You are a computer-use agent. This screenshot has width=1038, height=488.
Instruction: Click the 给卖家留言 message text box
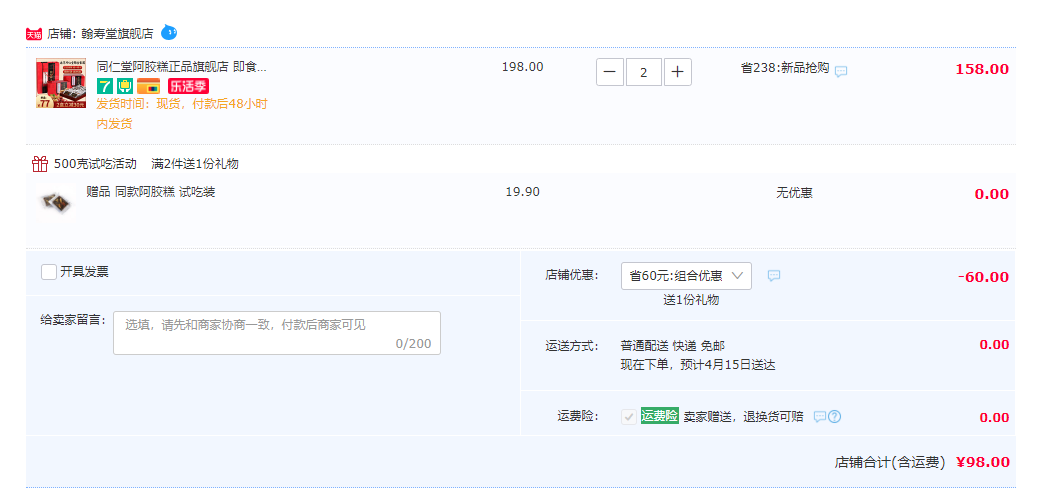click(x=277, y=333)
